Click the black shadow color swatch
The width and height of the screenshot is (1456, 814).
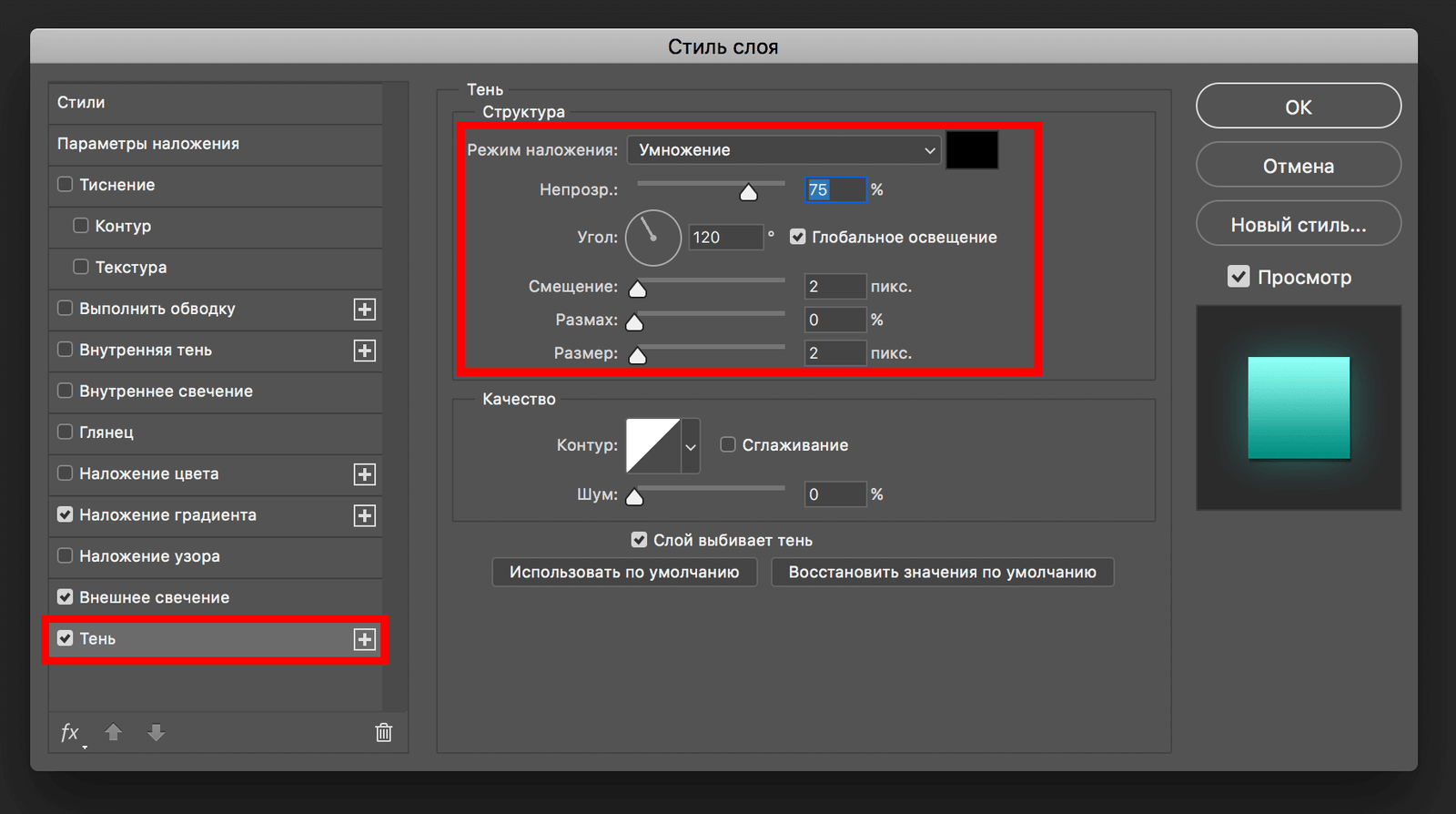(972, 150)
